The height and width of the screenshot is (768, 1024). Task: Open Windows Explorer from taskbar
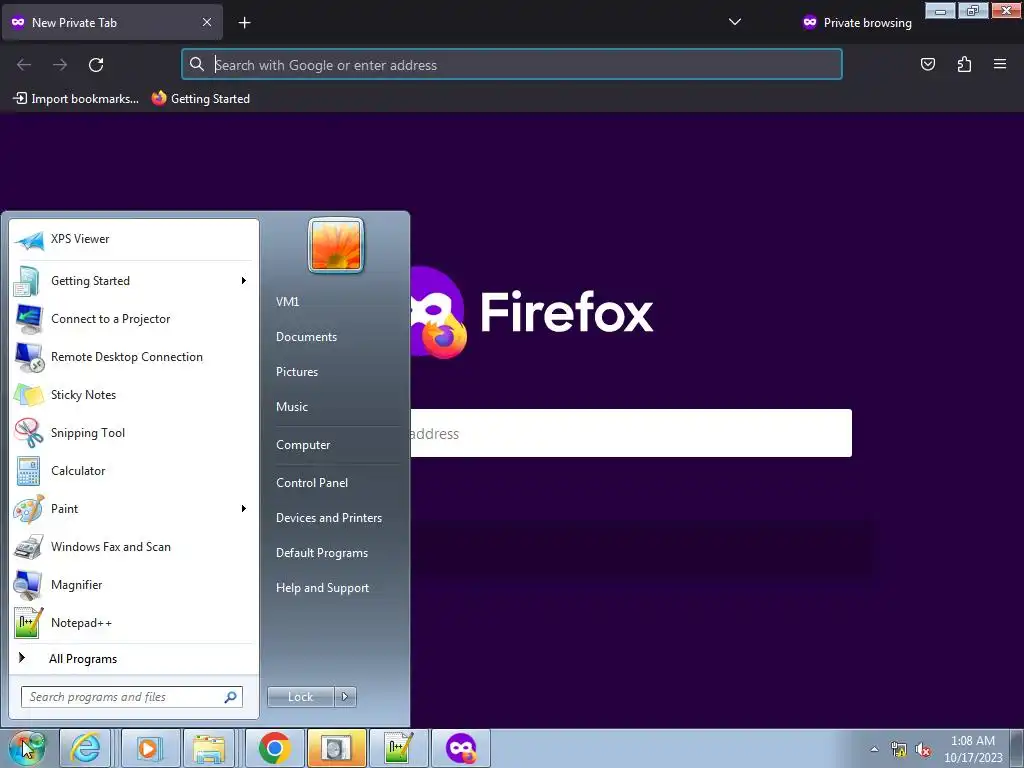point(209,748)
